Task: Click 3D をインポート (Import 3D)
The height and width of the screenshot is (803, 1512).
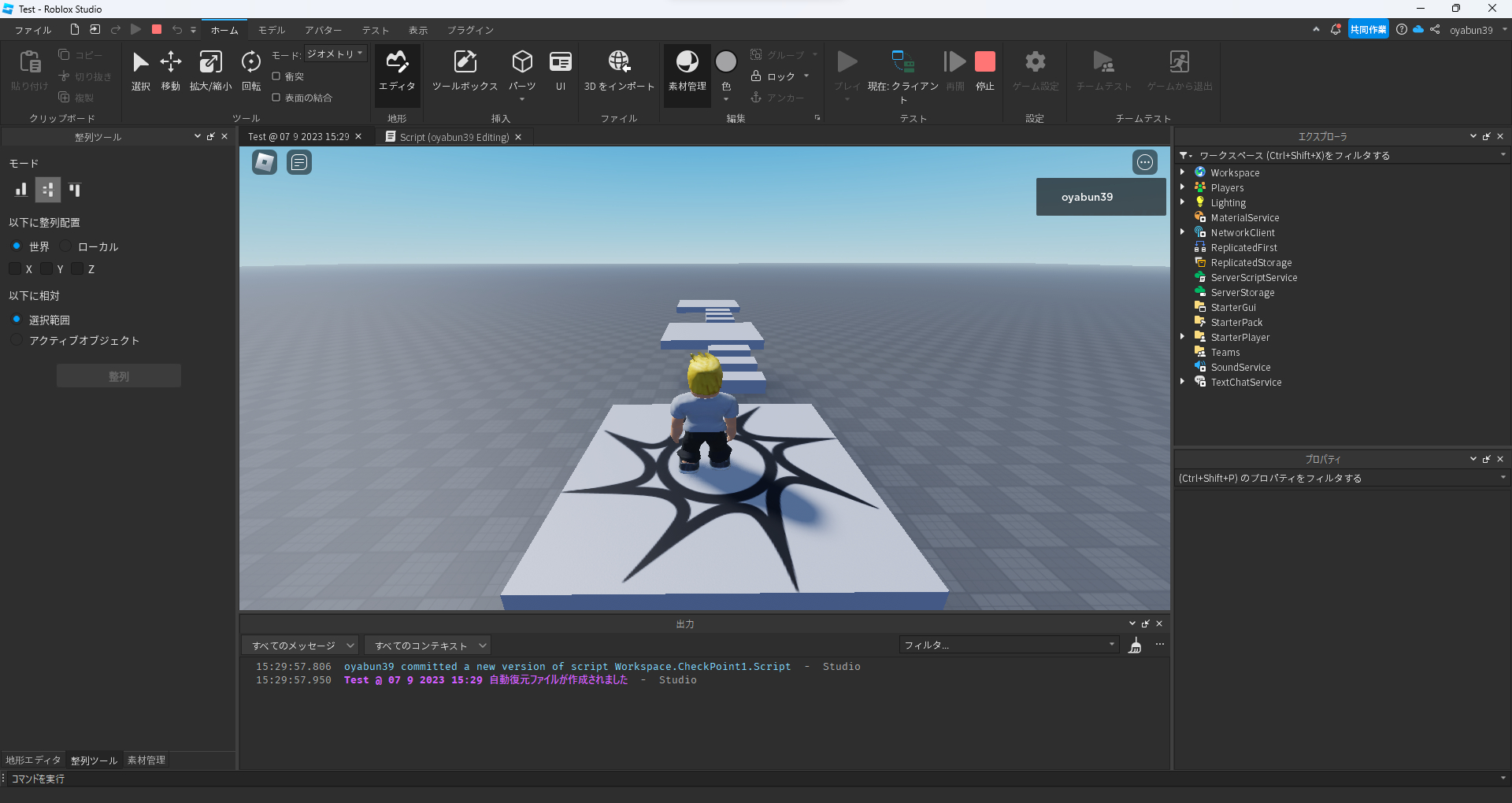Action: (x=619, y=71)
